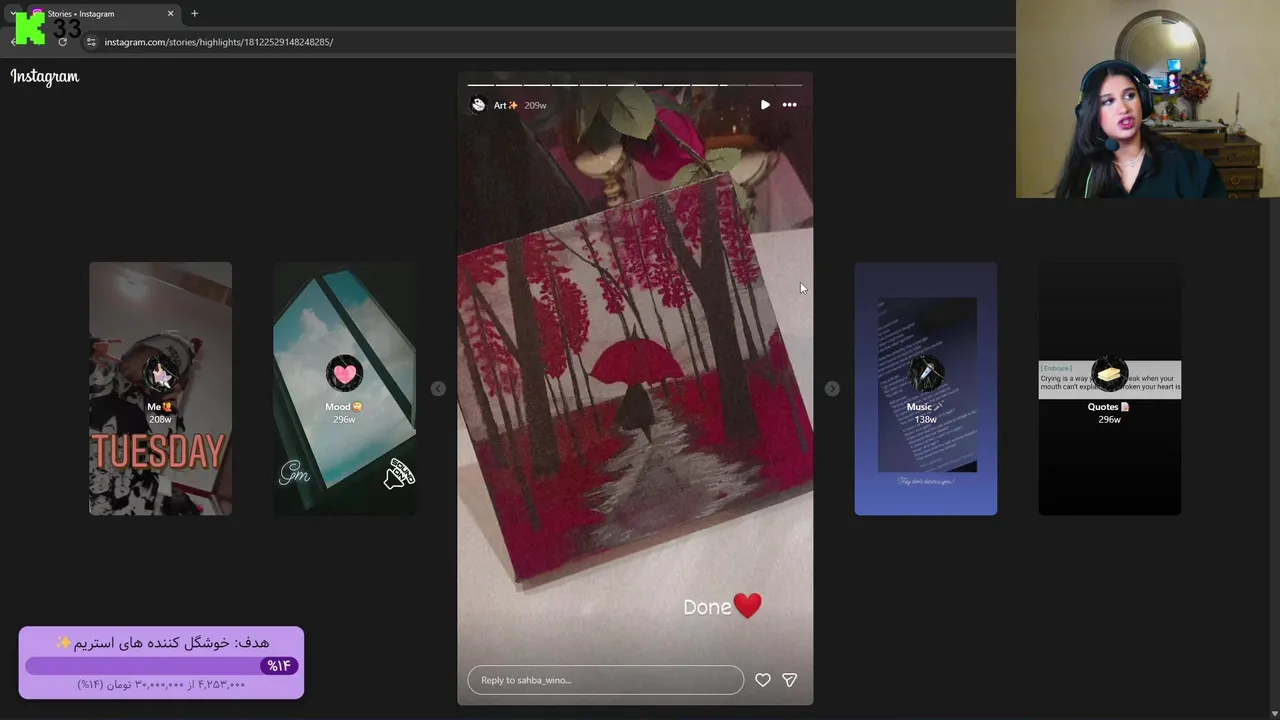This screenshot has width=1280, height=720.
Task: Play the paused Art story
Action: 765,105
